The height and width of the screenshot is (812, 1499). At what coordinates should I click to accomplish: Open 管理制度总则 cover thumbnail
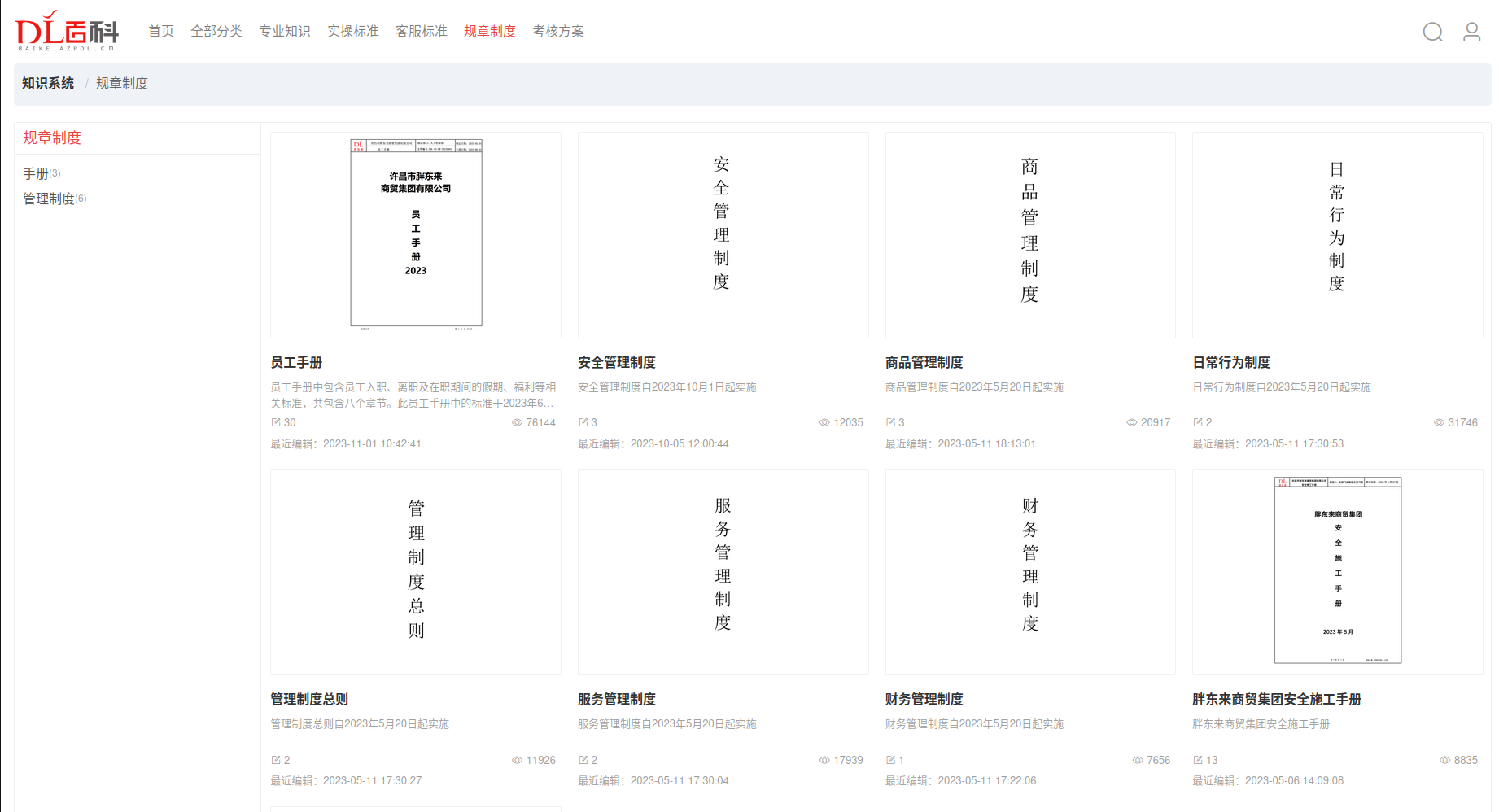click(416, 572)
